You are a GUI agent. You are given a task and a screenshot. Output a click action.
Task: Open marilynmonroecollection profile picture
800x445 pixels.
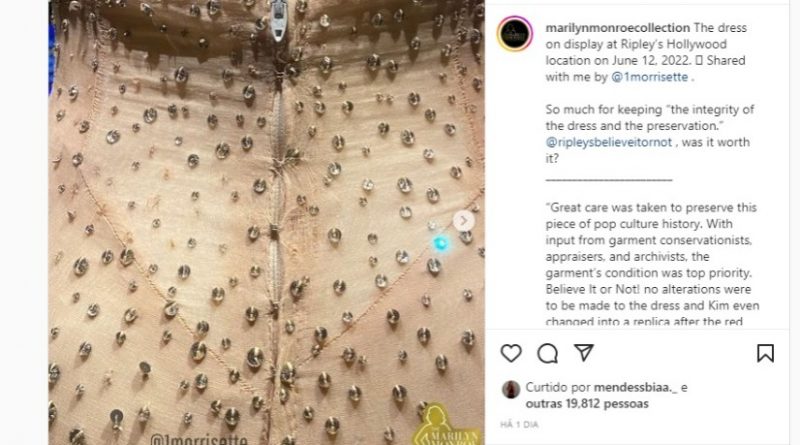[x=515, y=34]
